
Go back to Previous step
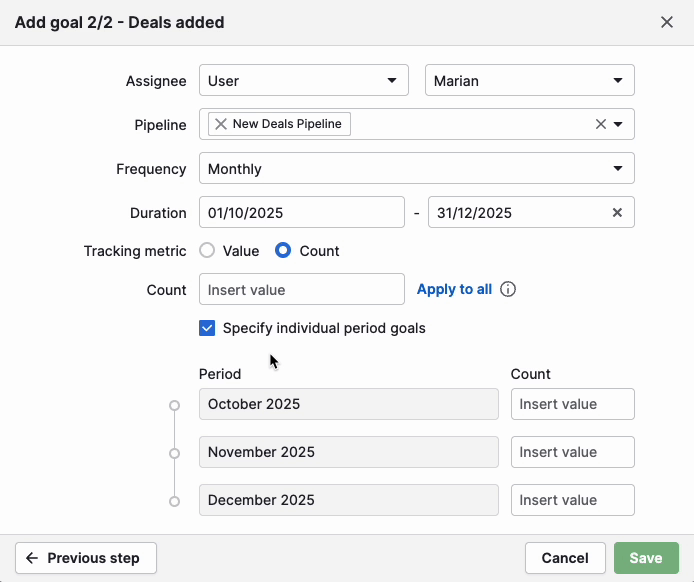point(86,558)
